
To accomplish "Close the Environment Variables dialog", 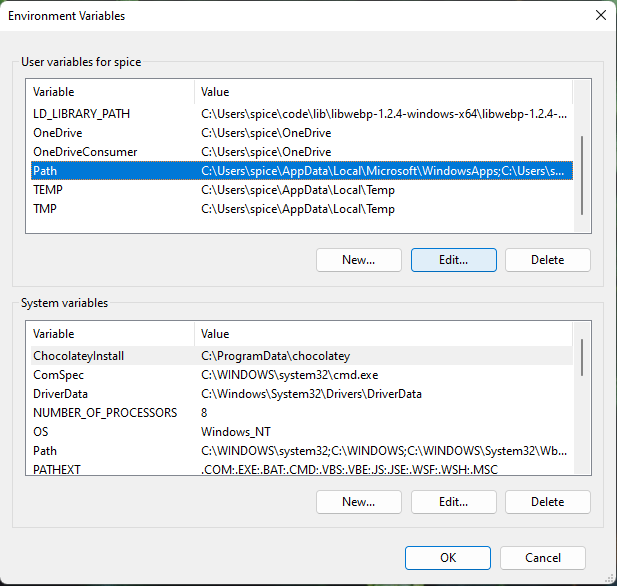I will pos(600,16).
